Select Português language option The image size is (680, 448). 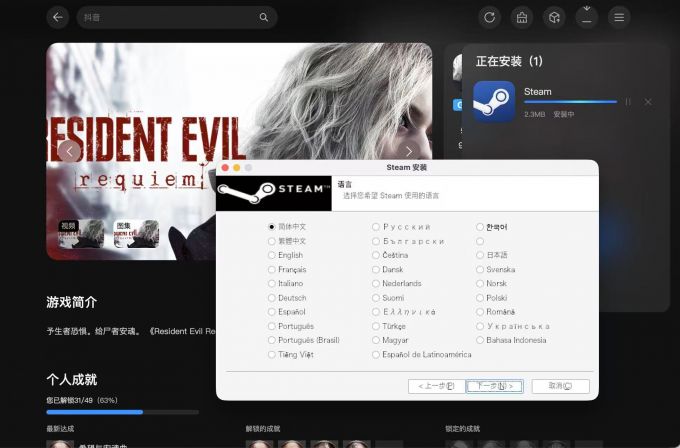[x=291, y=326]
